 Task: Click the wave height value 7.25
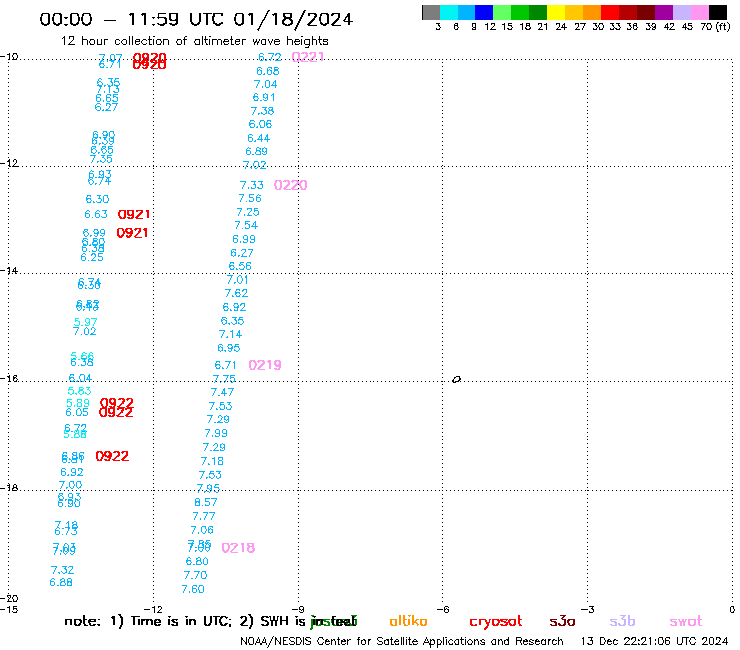click(248, 212)
